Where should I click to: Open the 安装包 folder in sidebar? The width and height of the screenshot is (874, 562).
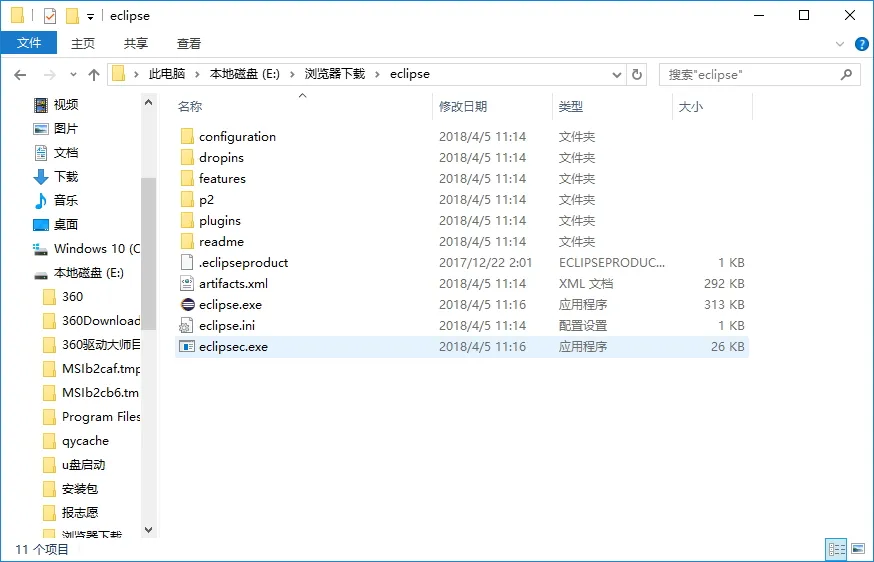pyautogui.click(x=71, y=488)
